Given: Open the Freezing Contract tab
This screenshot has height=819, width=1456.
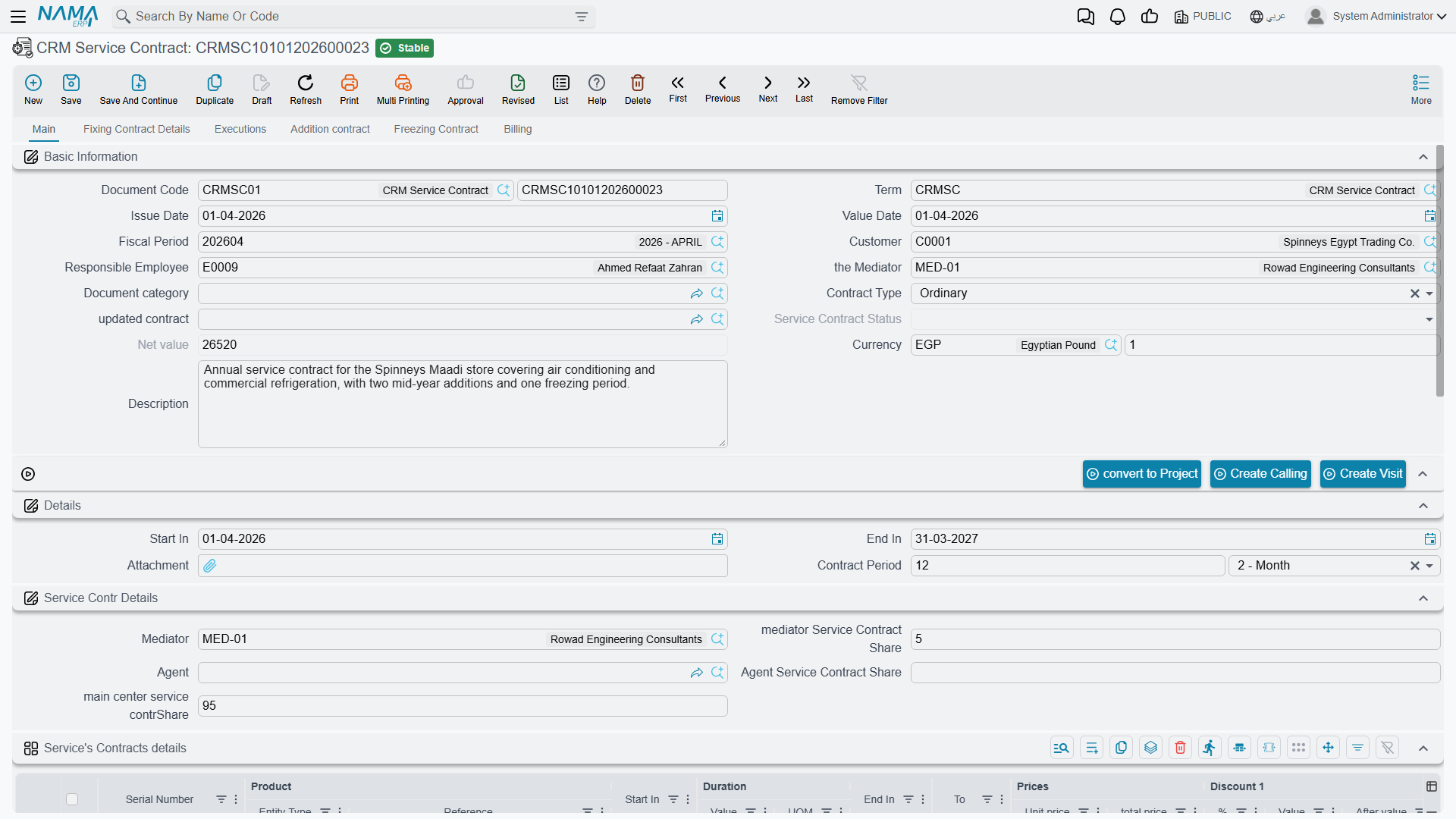Looking at the screenshot, I should click(436, 129).
